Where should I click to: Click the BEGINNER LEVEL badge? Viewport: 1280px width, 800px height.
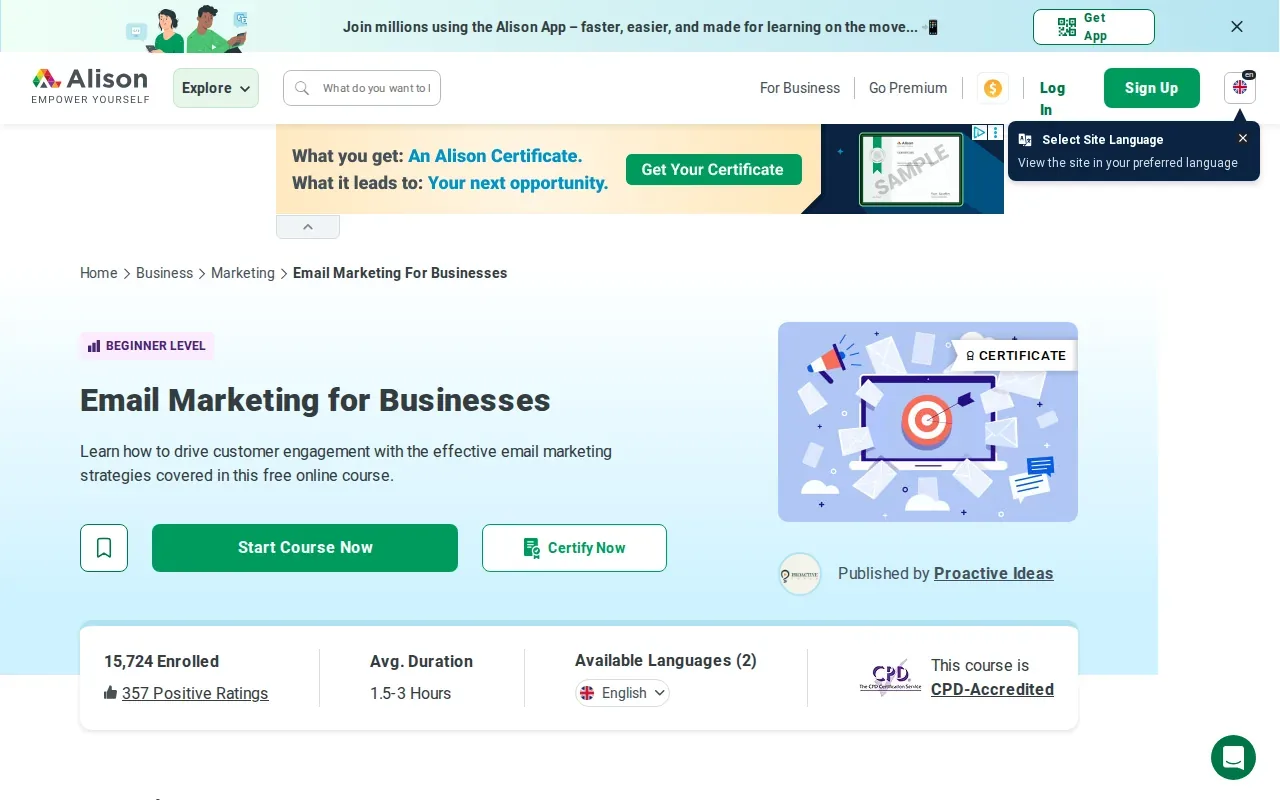147,346
